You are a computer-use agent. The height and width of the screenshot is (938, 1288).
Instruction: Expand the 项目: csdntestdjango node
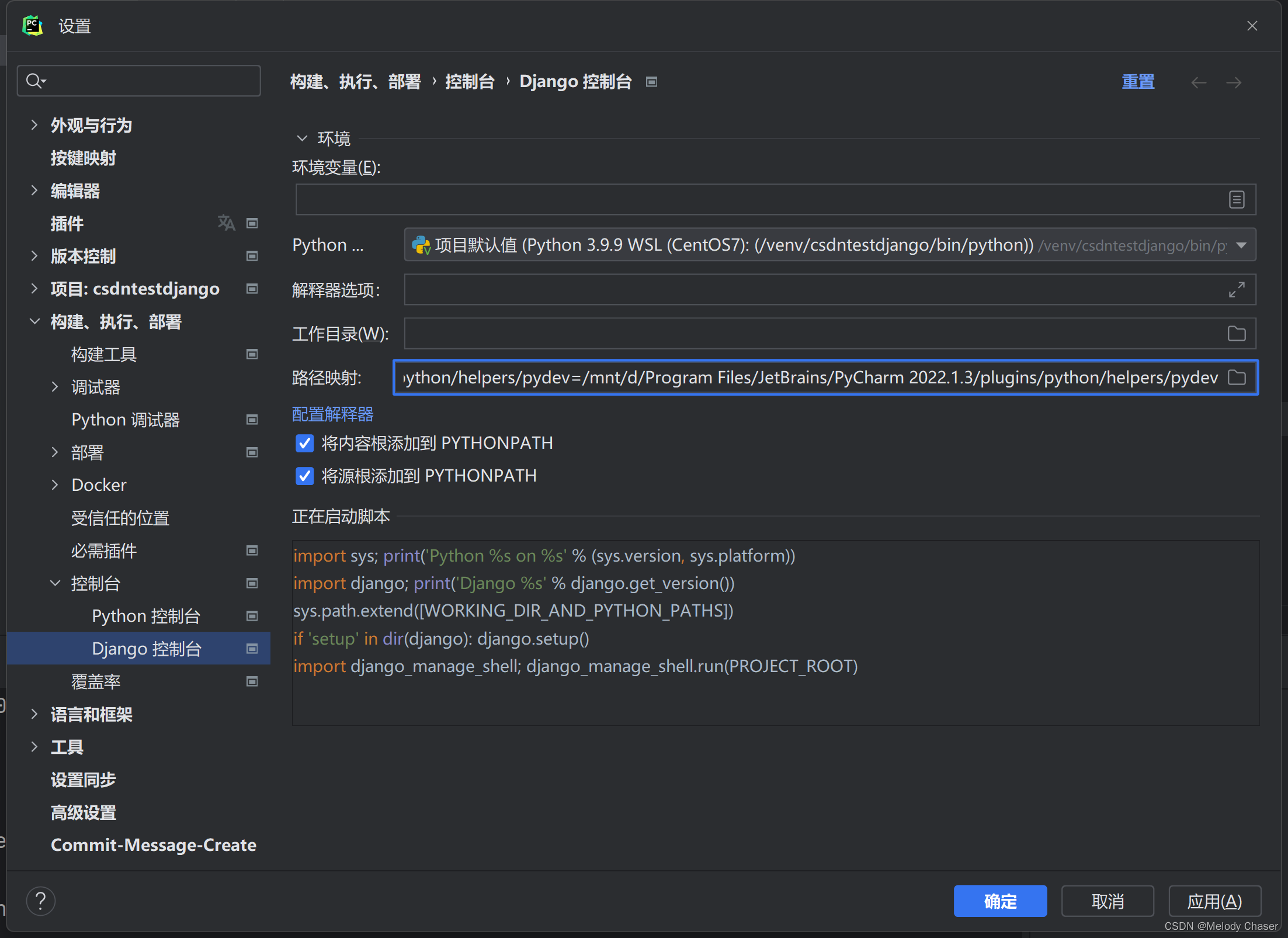tap(34, 289)
